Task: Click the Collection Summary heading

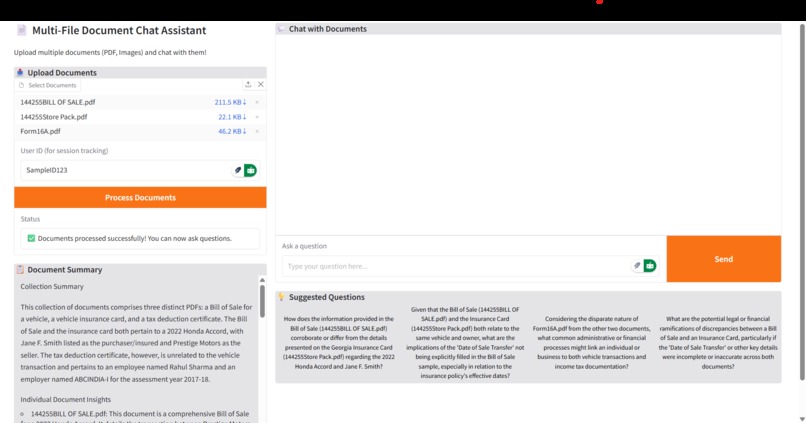Action: [52, 286]
